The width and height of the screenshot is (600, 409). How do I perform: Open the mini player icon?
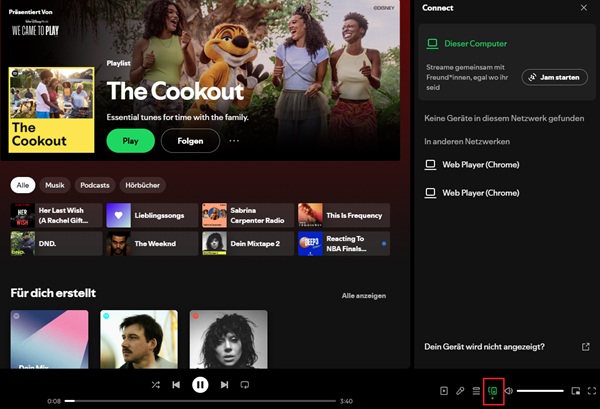(x=576, y=391)
